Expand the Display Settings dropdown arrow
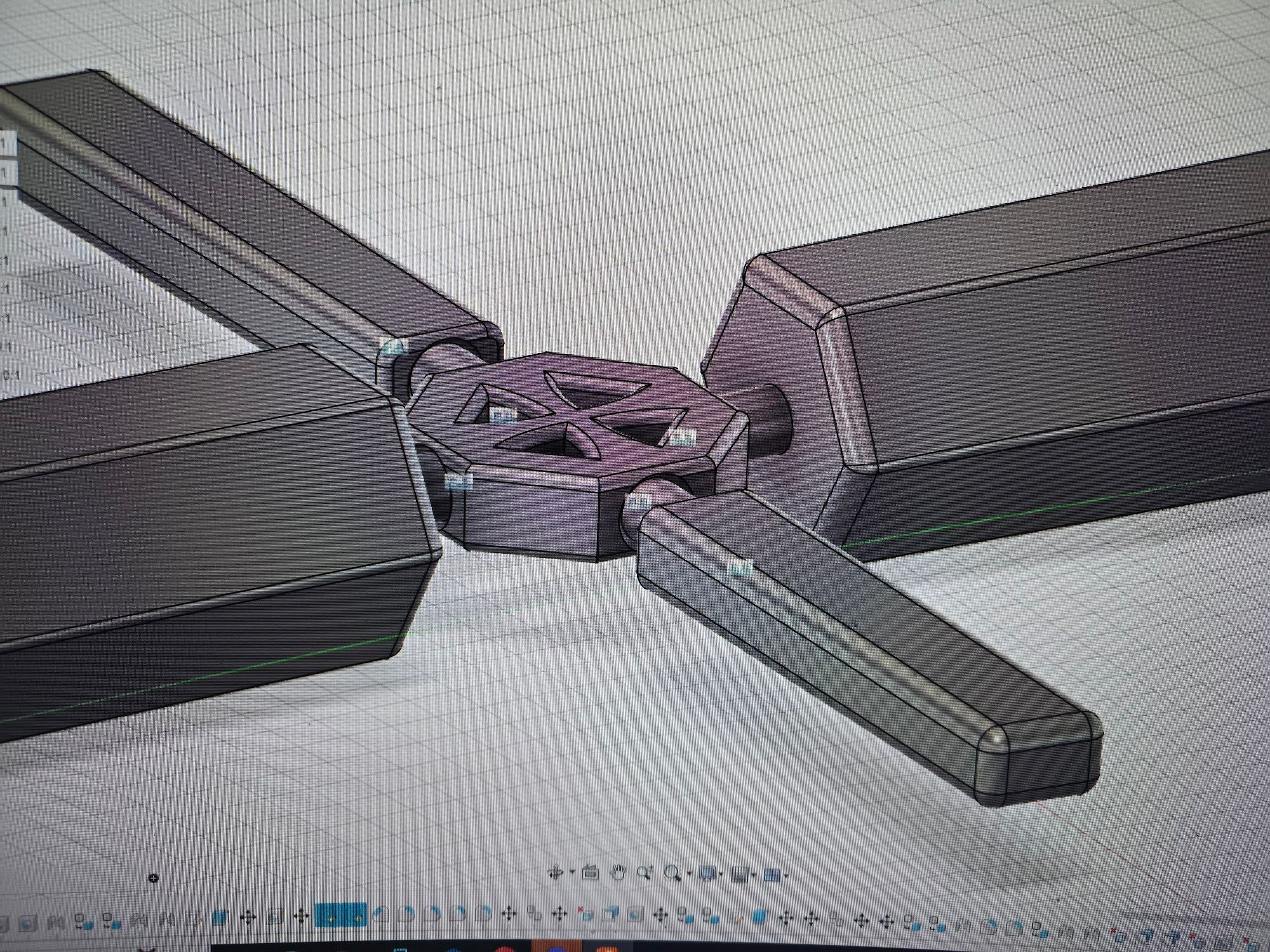The width and height of the screenshot is (1270, 952). pos(721,875)
